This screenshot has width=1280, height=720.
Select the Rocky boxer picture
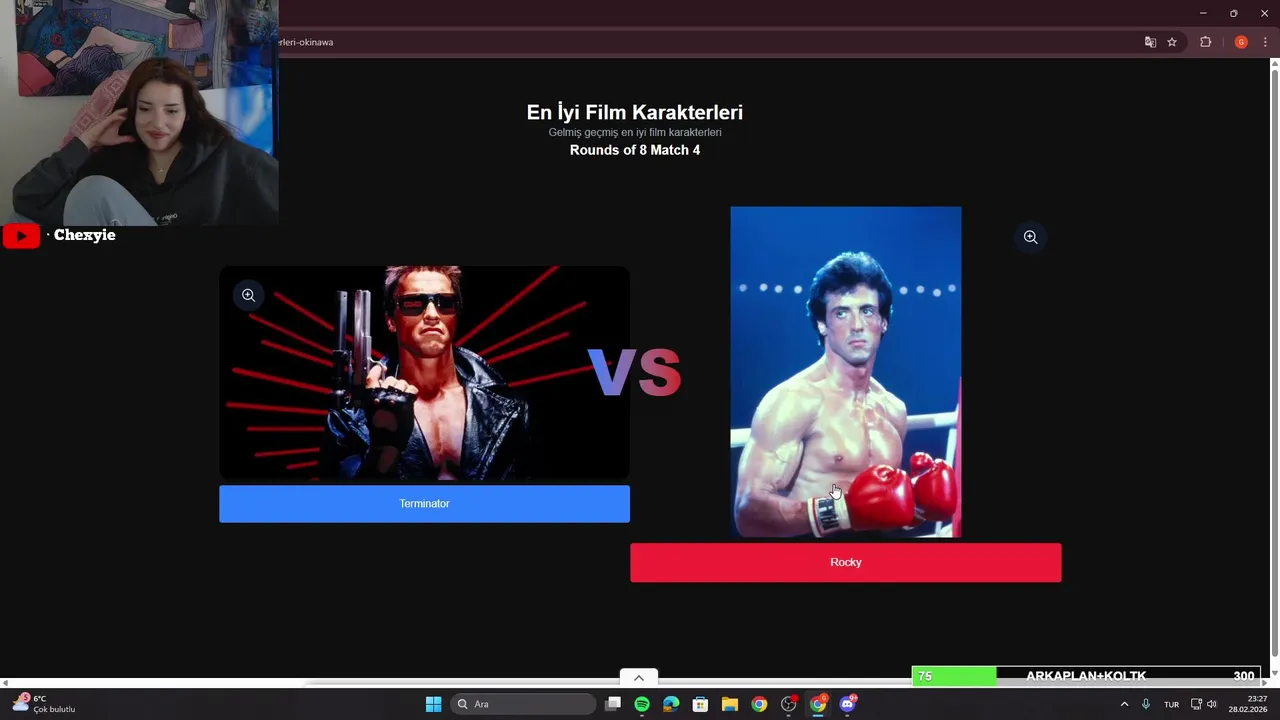(845, 372)
